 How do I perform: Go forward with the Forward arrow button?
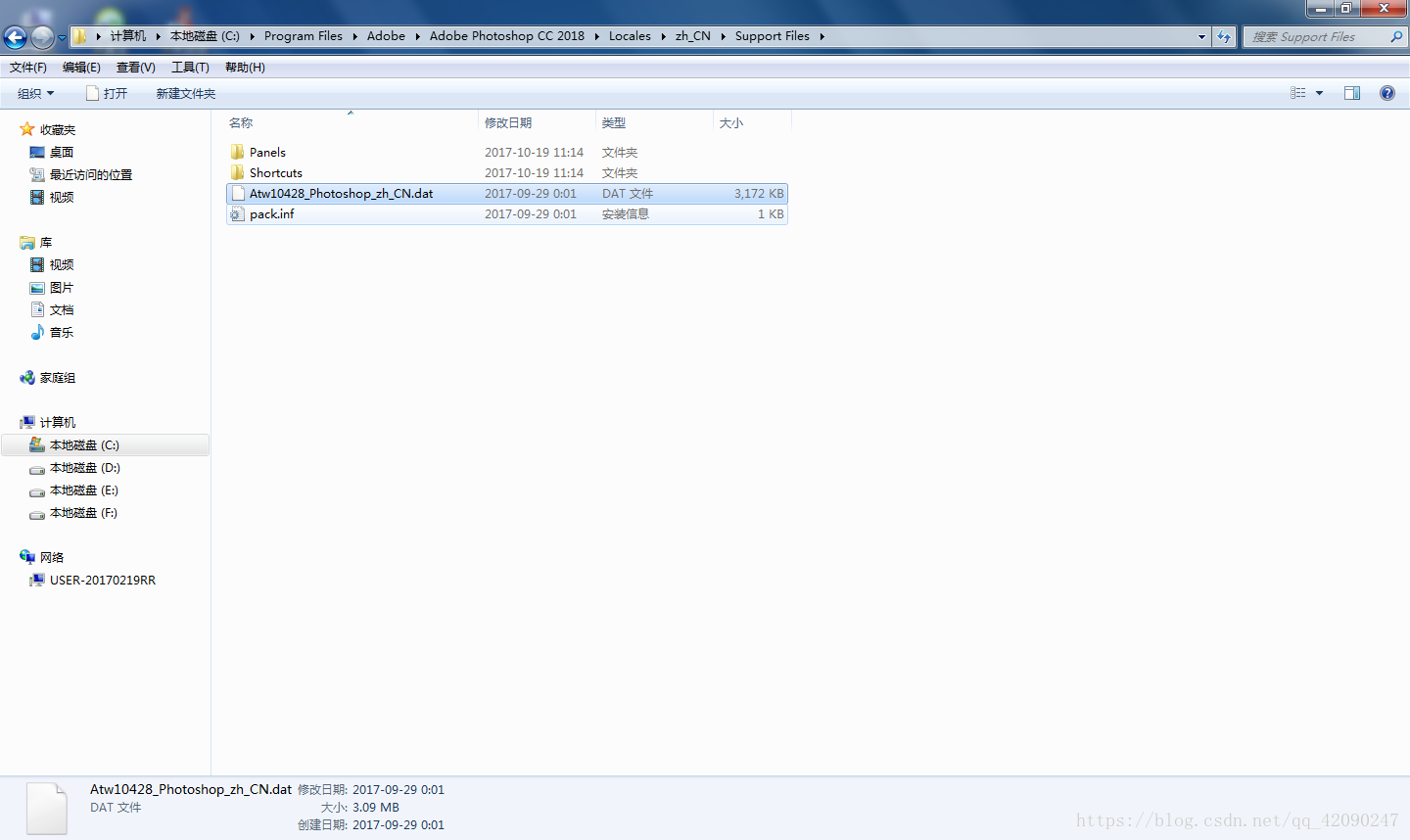(x=42, y=37)
